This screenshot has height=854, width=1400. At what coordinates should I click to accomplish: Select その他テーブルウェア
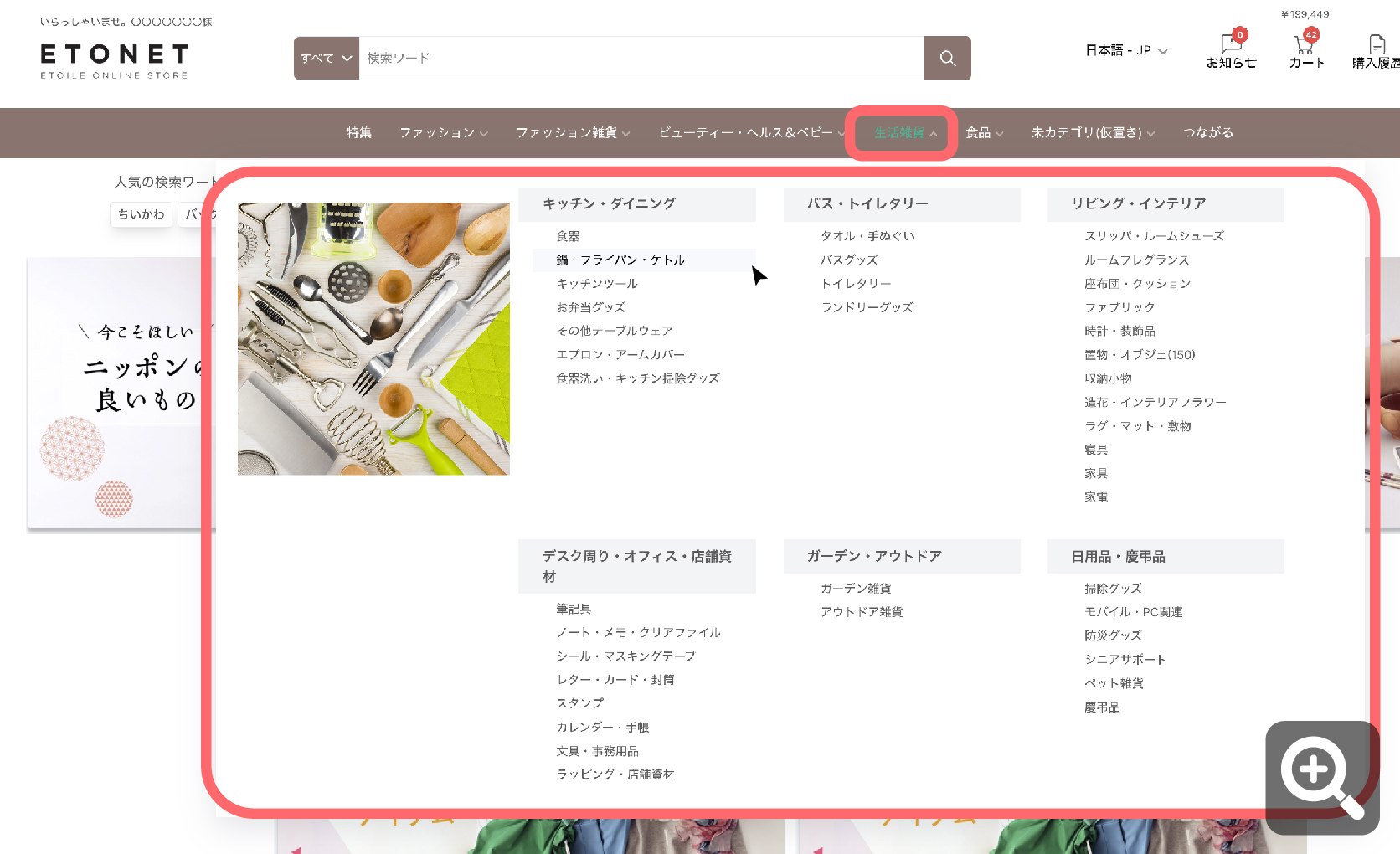[615, 331]
